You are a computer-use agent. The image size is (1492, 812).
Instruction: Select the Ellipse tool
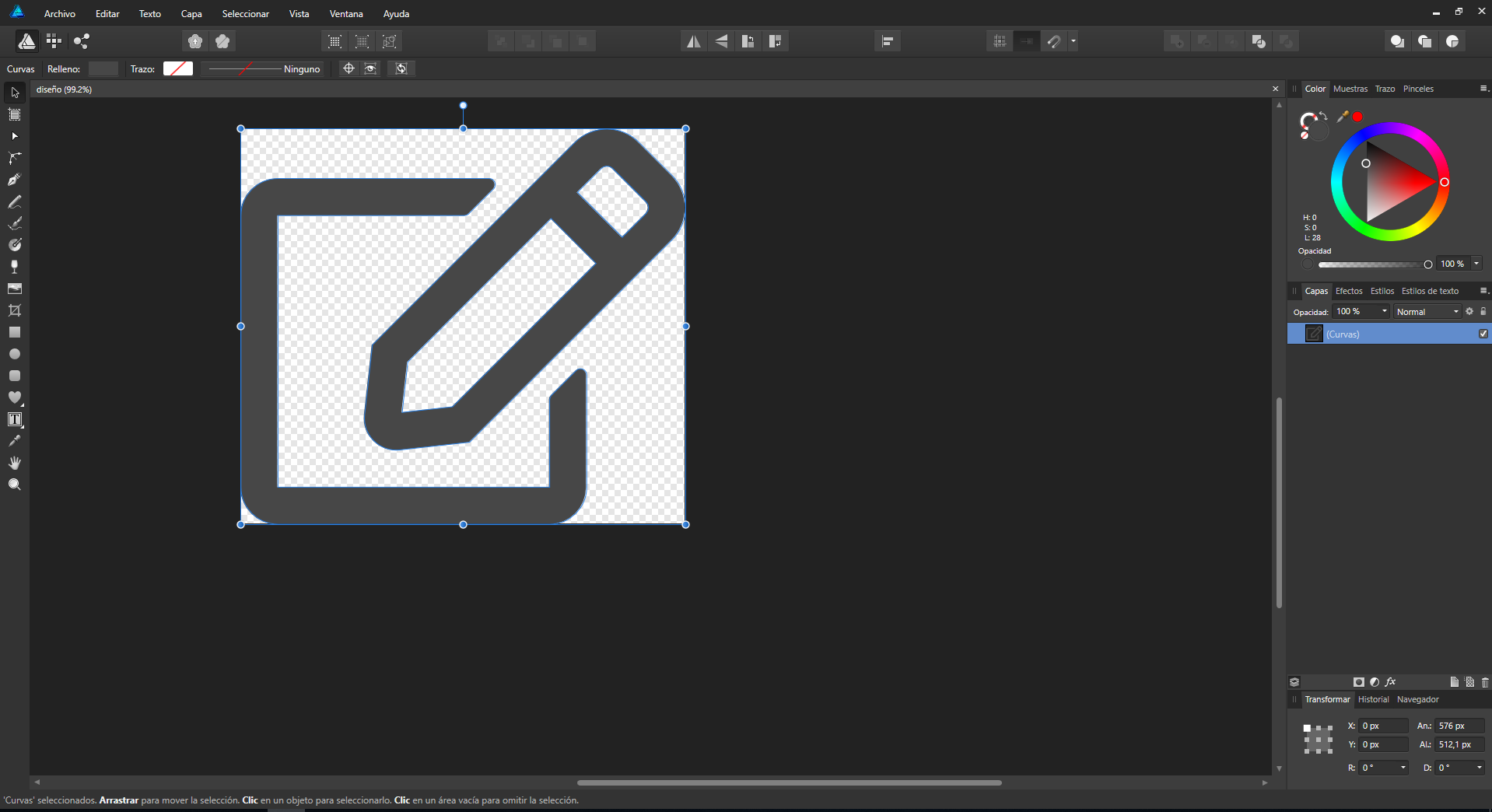point(14,354)
